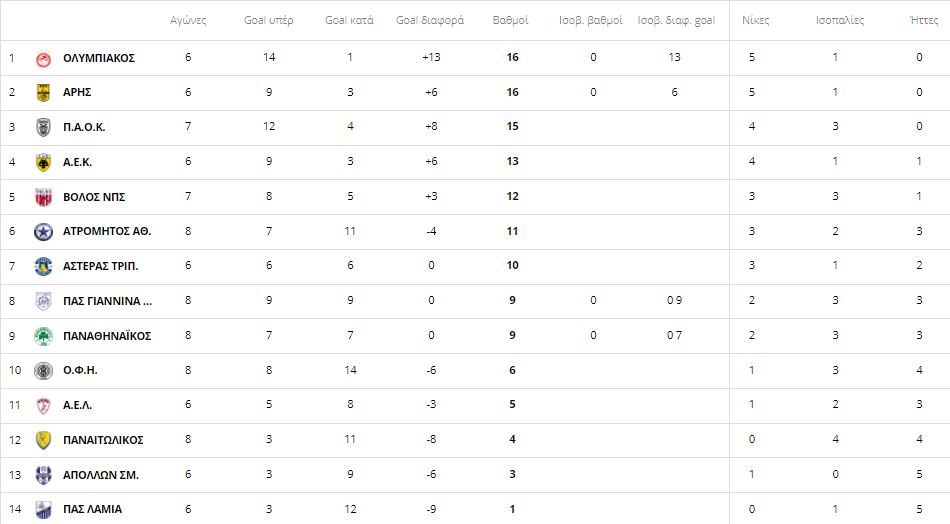Click the Aris team crest icon
This screenshot has width=950, height=524.
tap(43, 93)
